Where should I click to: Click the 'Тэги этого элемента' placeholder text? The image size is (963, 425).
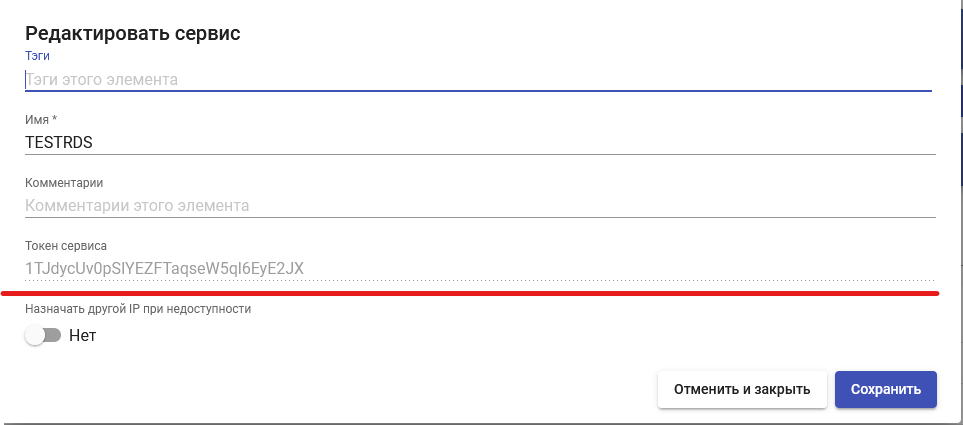(101, 79)
